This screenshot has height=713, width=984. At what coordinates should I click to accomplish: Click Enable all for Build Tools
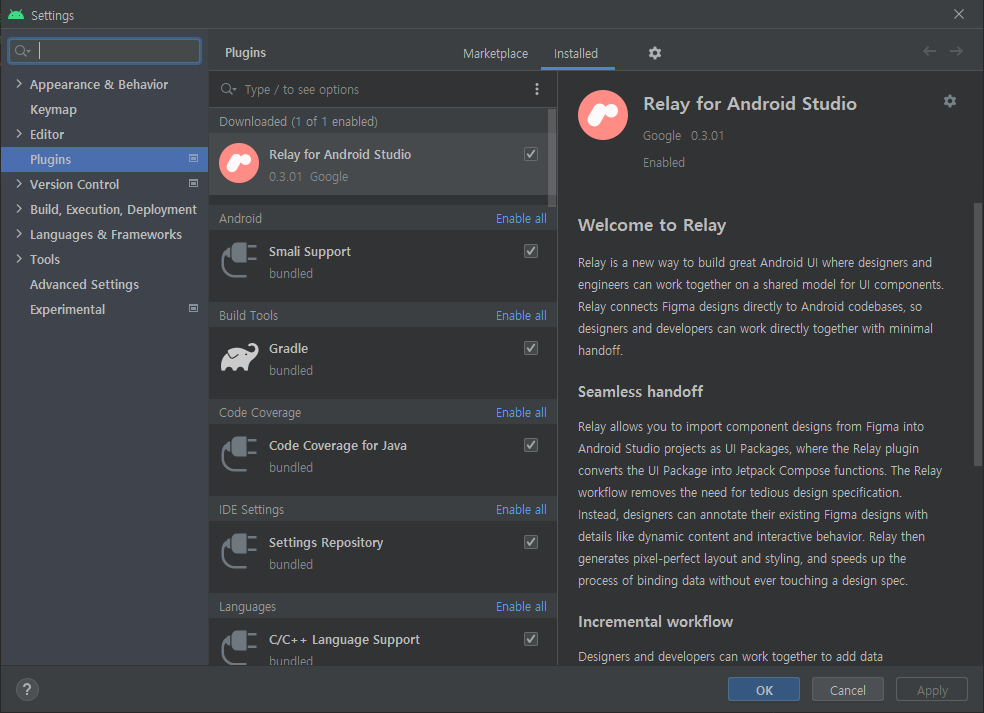coord(521,316)
